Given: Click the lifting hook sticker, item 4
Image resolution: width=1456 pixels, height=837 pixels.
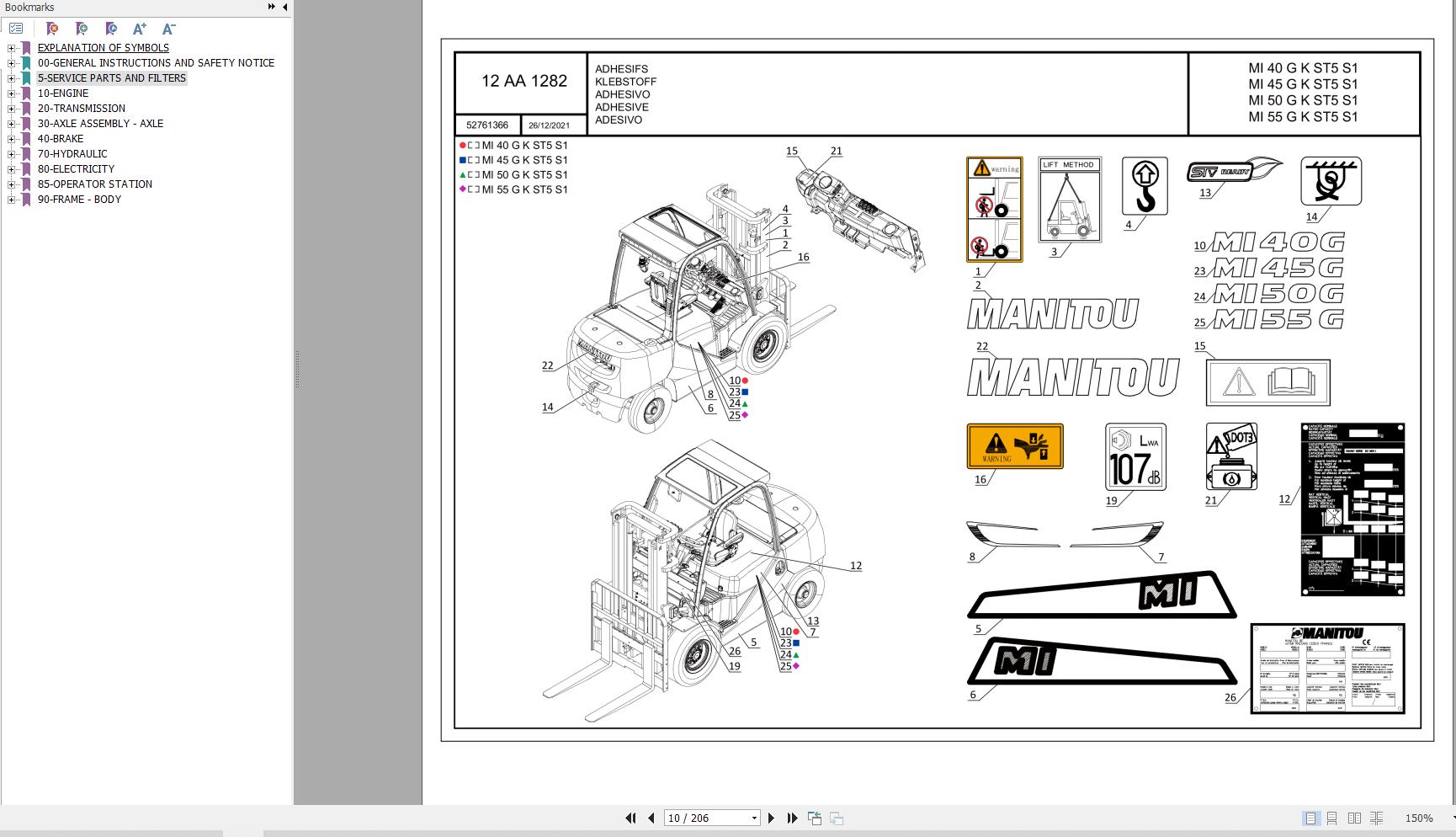Looking at the screenshot, I should pyautogui.click(x=1144, y=186).
